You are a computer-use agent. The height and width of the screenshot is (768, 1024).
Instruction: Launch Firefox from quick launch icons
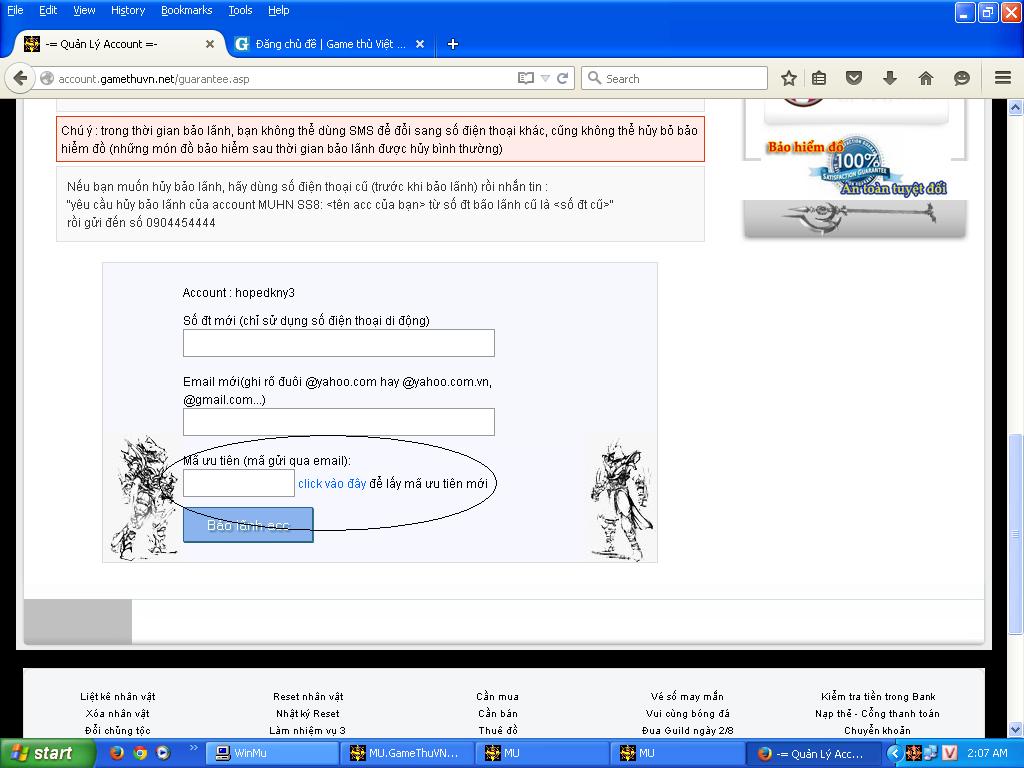[x=116, y=753]
